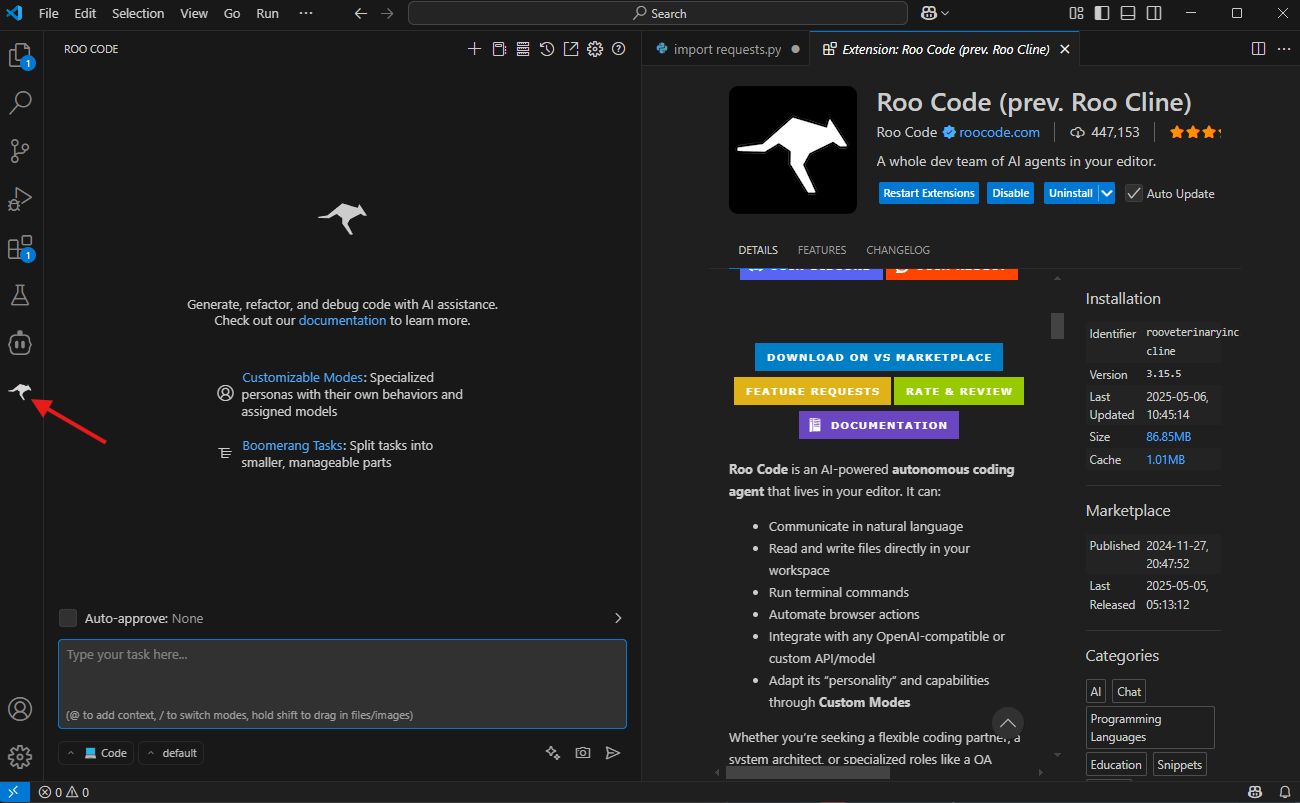The image size is (1300, 803).
Task: Start a new task with the plus icon
Action: pos(475,49)
